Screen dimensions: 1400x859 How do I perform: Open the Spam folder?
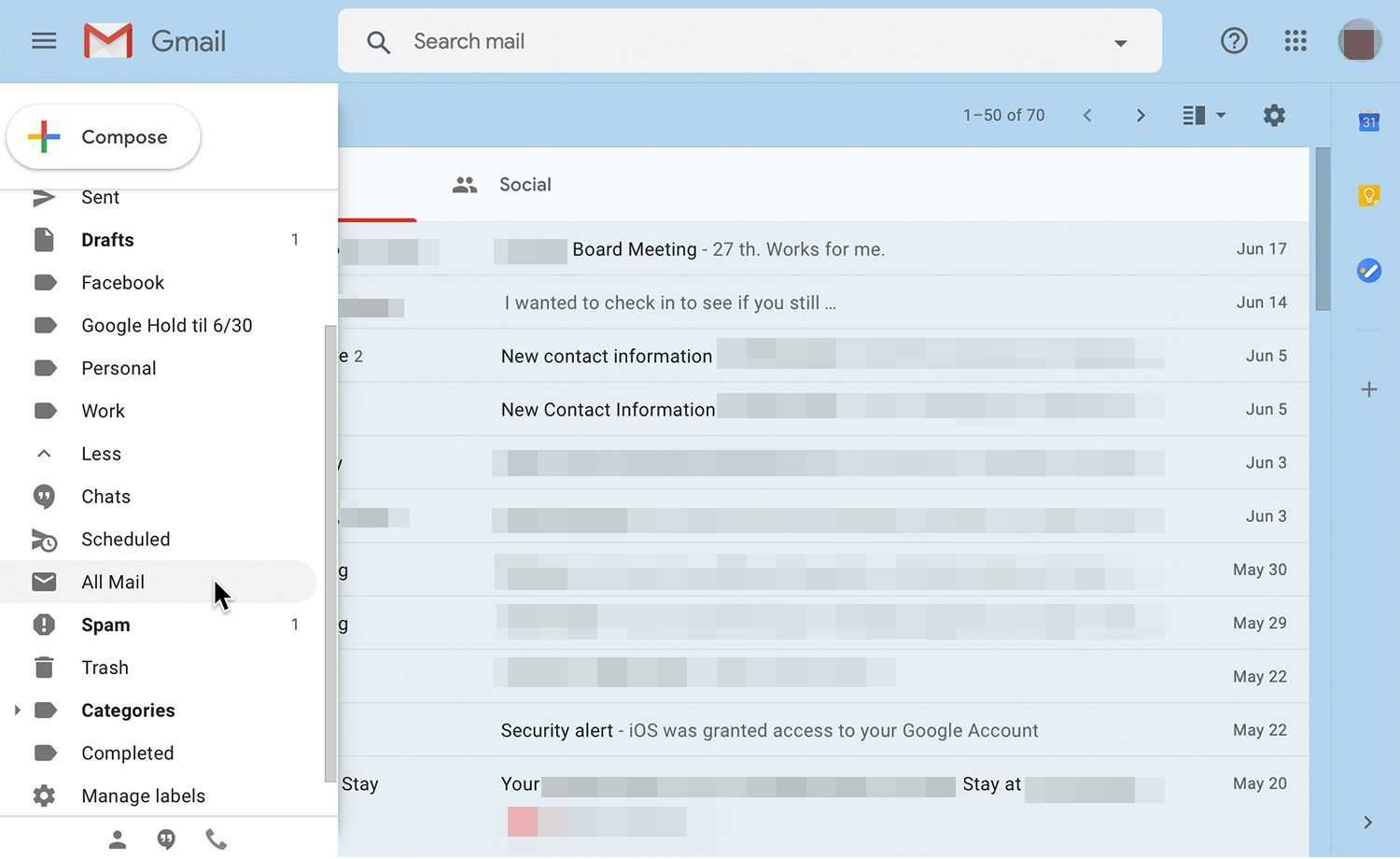pos(105,624)
